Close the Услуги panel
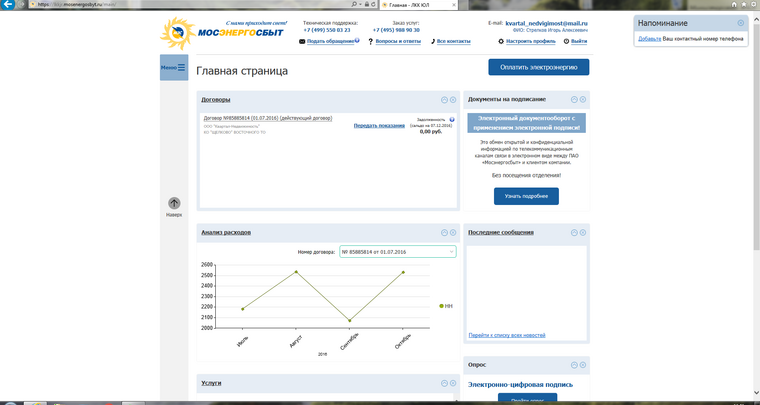 (x=453, y=383)
